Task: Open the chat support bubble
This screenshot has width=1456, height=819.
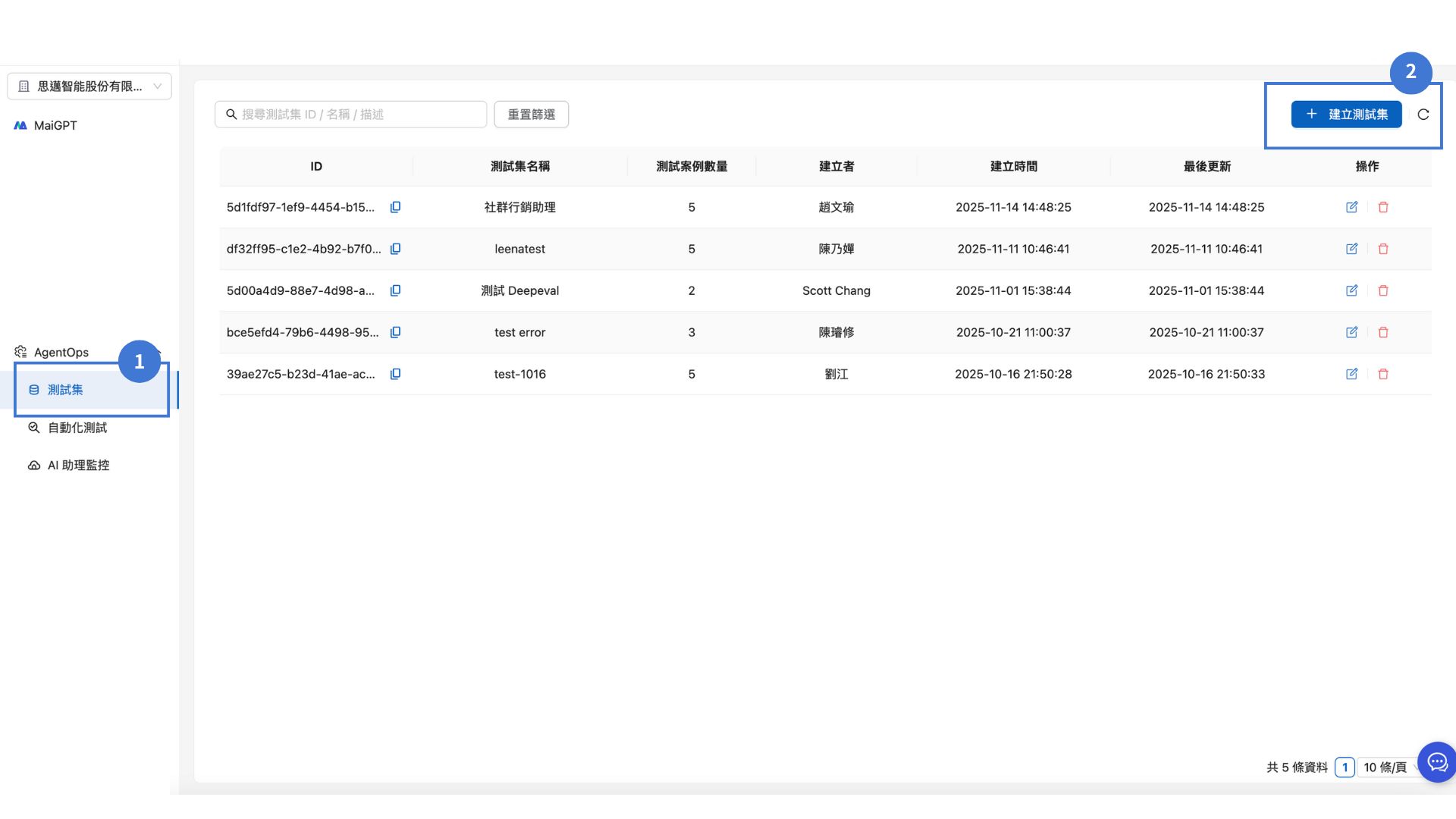Action: point(1437,762)
